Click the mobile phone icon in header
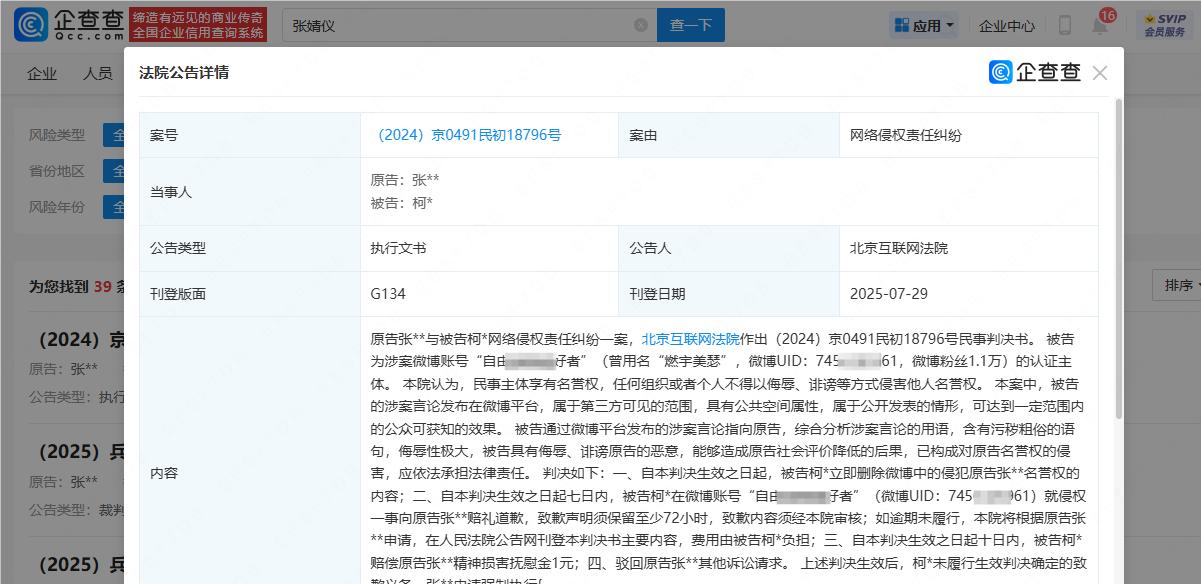This screenshot has width=1201, height=584. (1065, 25)
